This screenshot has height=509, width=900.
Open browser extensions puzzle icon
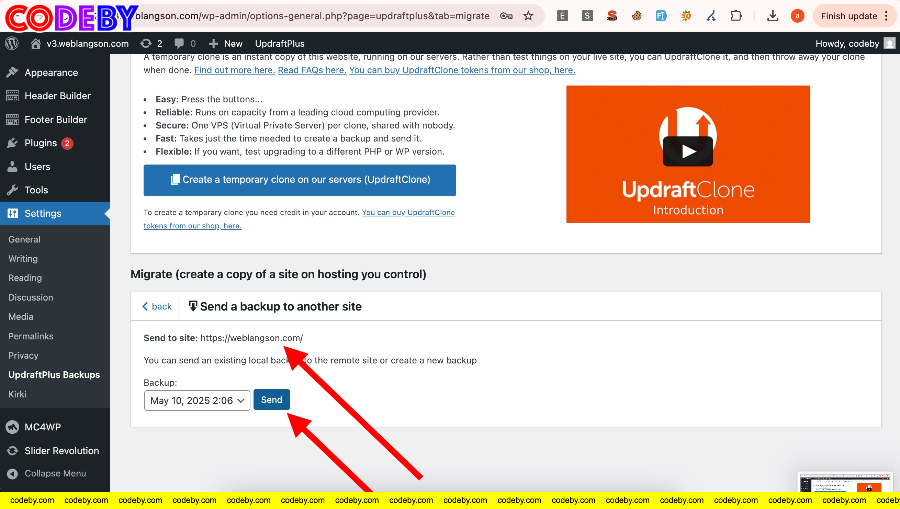click(736, 16)
